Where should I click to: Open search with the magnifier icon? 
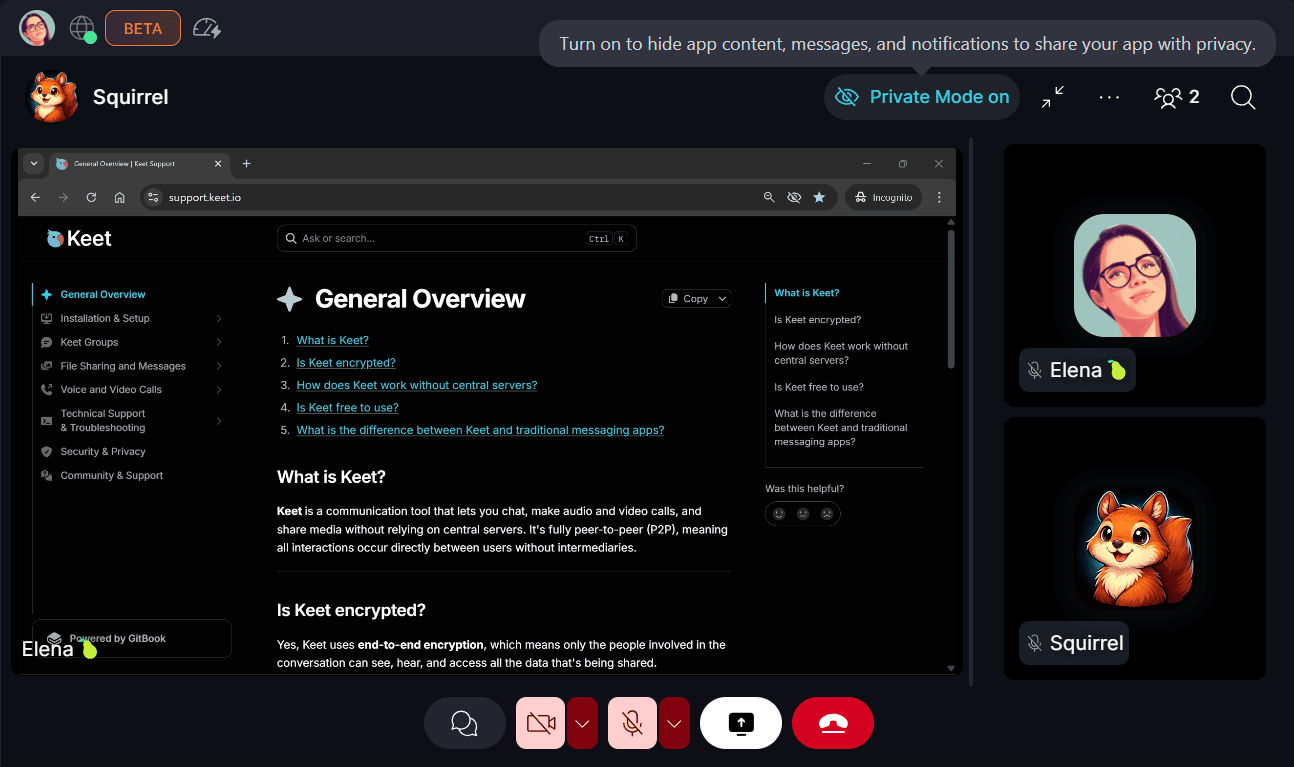(x=1243, y=97)
